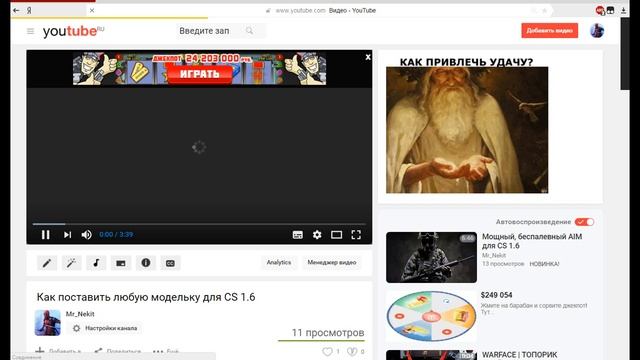Screen dimensions: 640x360
Task: Open the info cards icon
Action: 146,263
